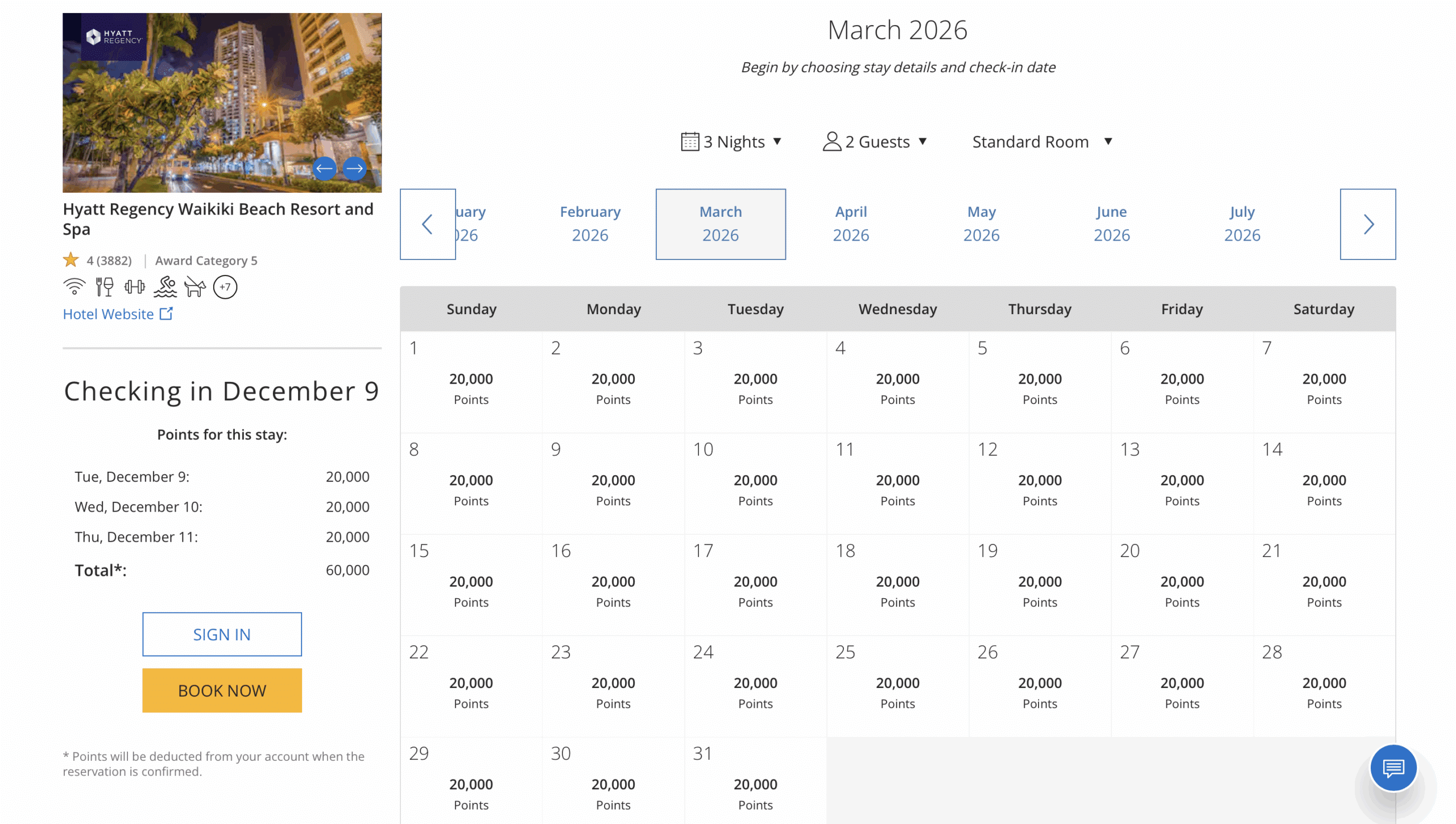Viewport: 1456px width, 824px height.
Task: Click the BOOK NOW button
Action: pyautogui.click(x=222, y=690)
